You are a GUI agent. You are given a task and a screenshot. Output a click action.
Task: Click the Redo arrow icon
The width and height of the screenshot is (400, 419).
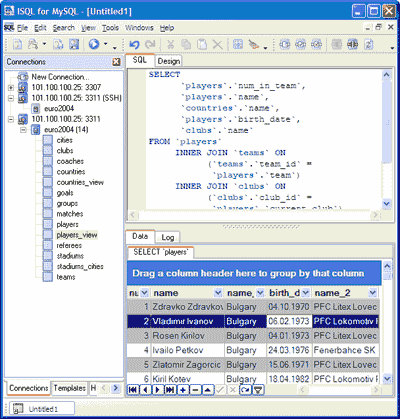[x=150, y=44]
